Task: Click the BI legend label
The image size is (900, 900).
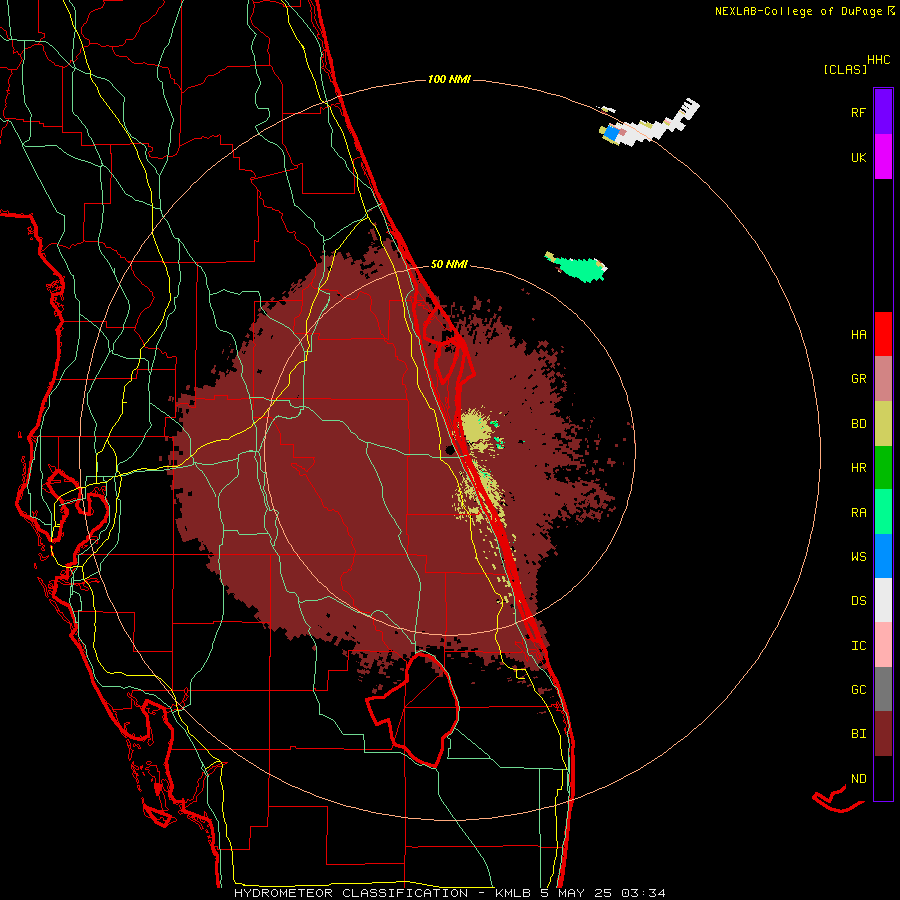Action: [x=858, y=734]
